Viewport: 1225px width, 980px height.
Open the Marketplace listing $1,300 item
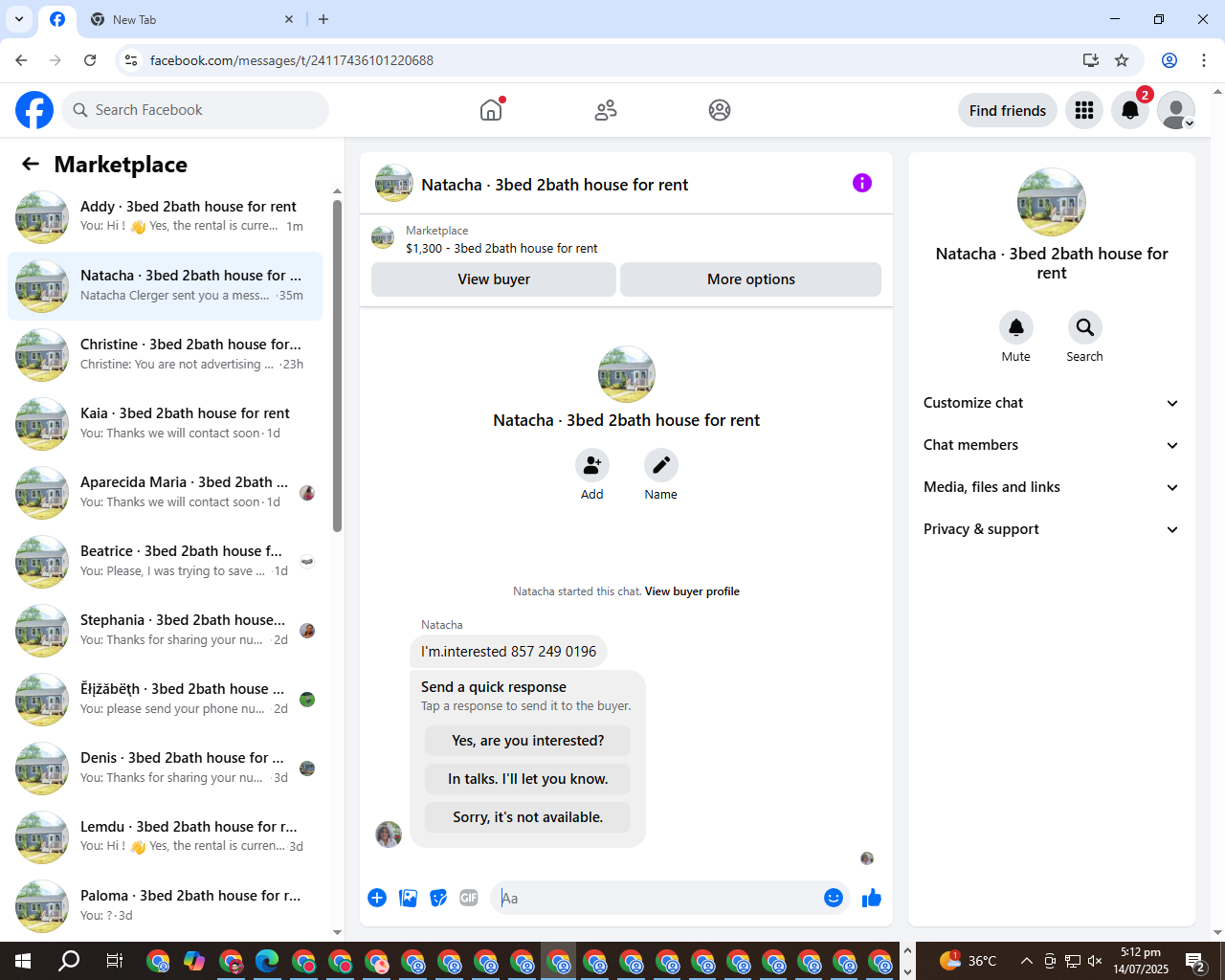[501, 248]
